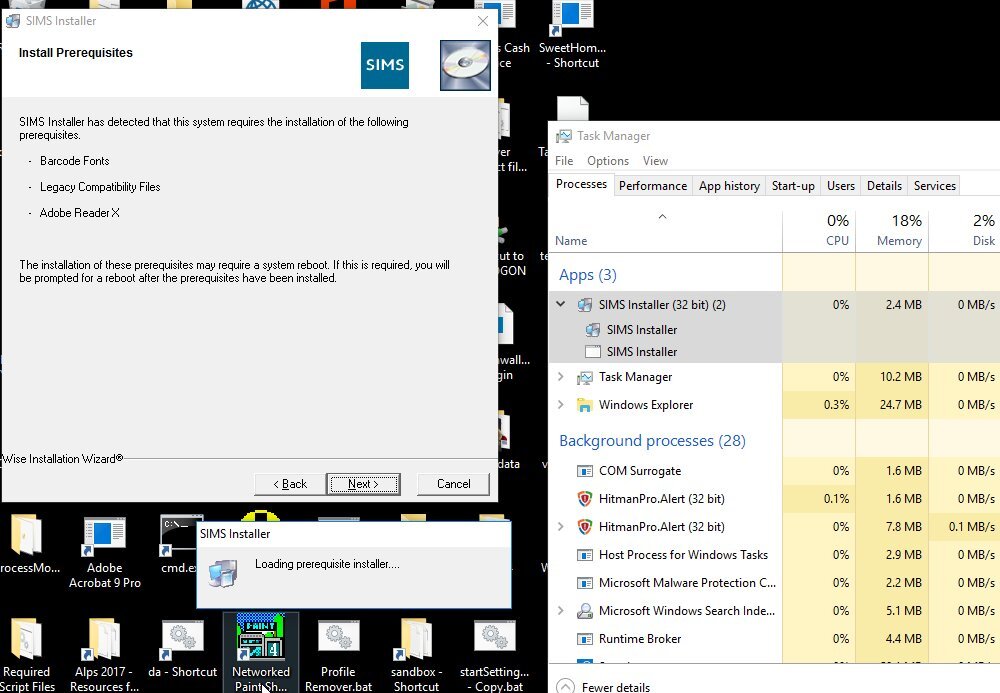
Task: Switch to the Performance tab
Action: 652,186
